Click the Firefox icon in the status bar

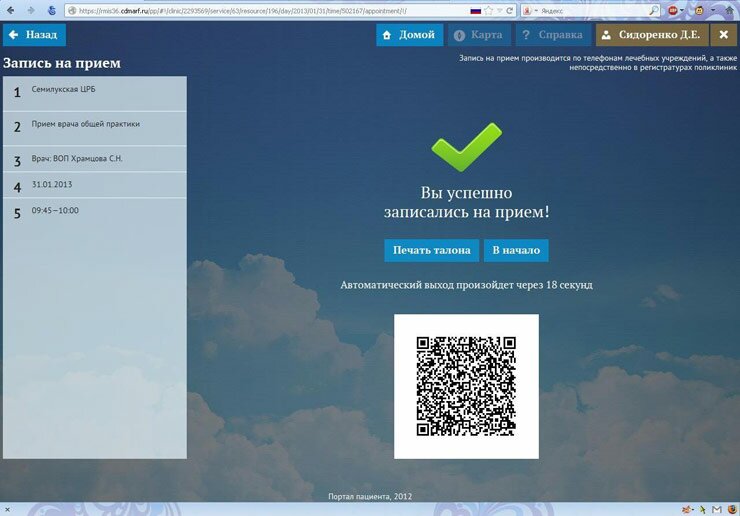(x=732, y=509)
